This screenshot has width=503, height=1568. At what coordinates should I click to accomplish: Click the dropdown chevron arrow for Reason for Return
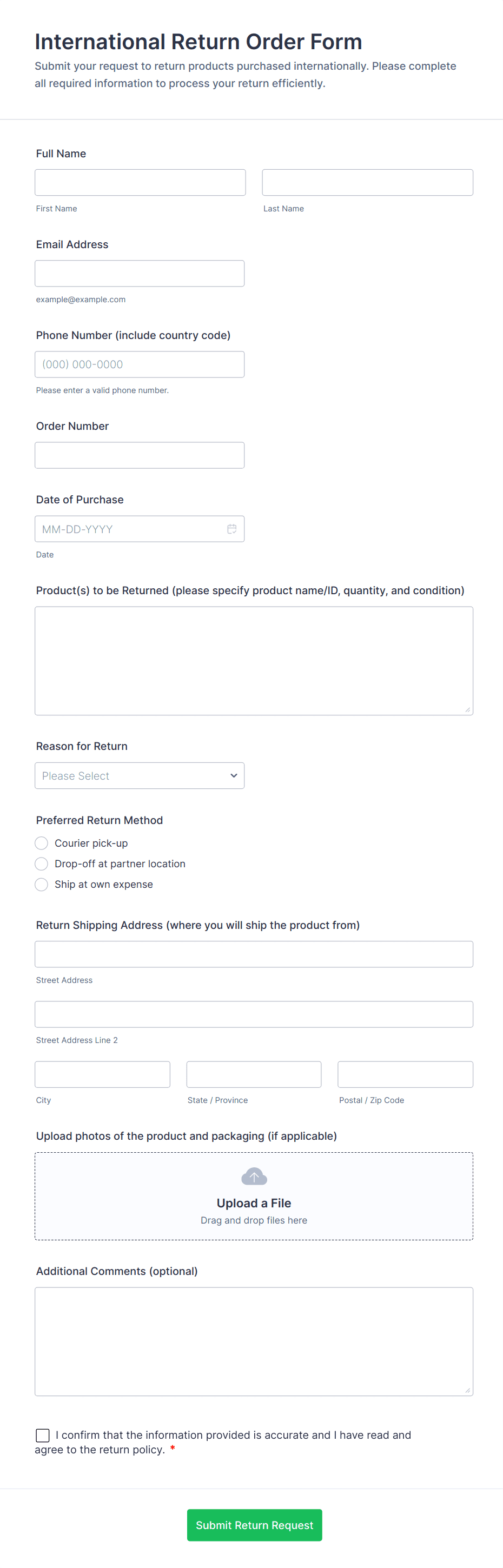(233, 775)
